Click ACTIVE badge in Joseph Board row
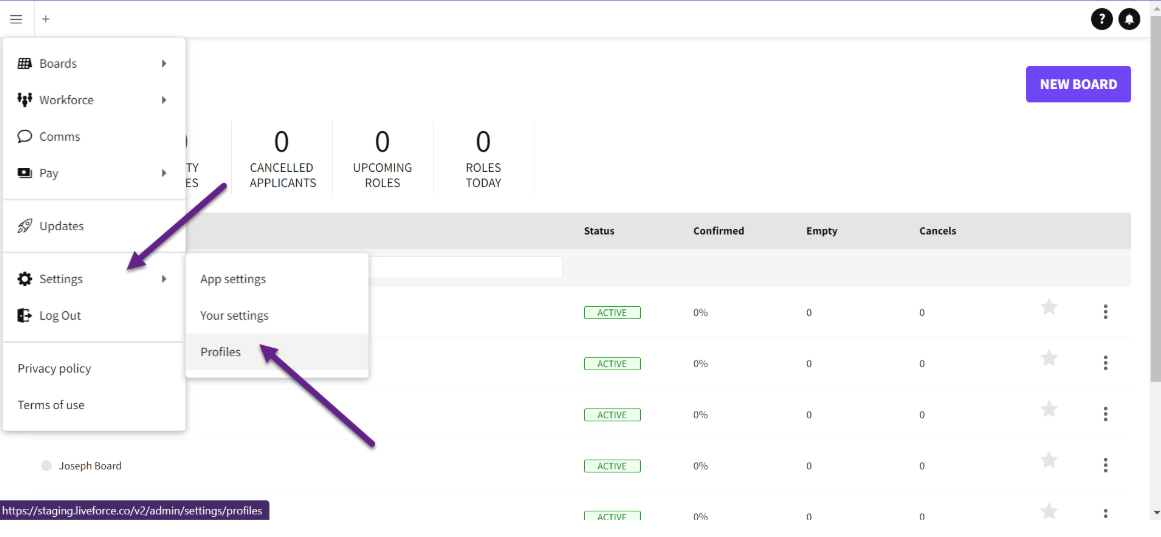Viewport: 1161px width, 537px height. [x=612, y=466]
